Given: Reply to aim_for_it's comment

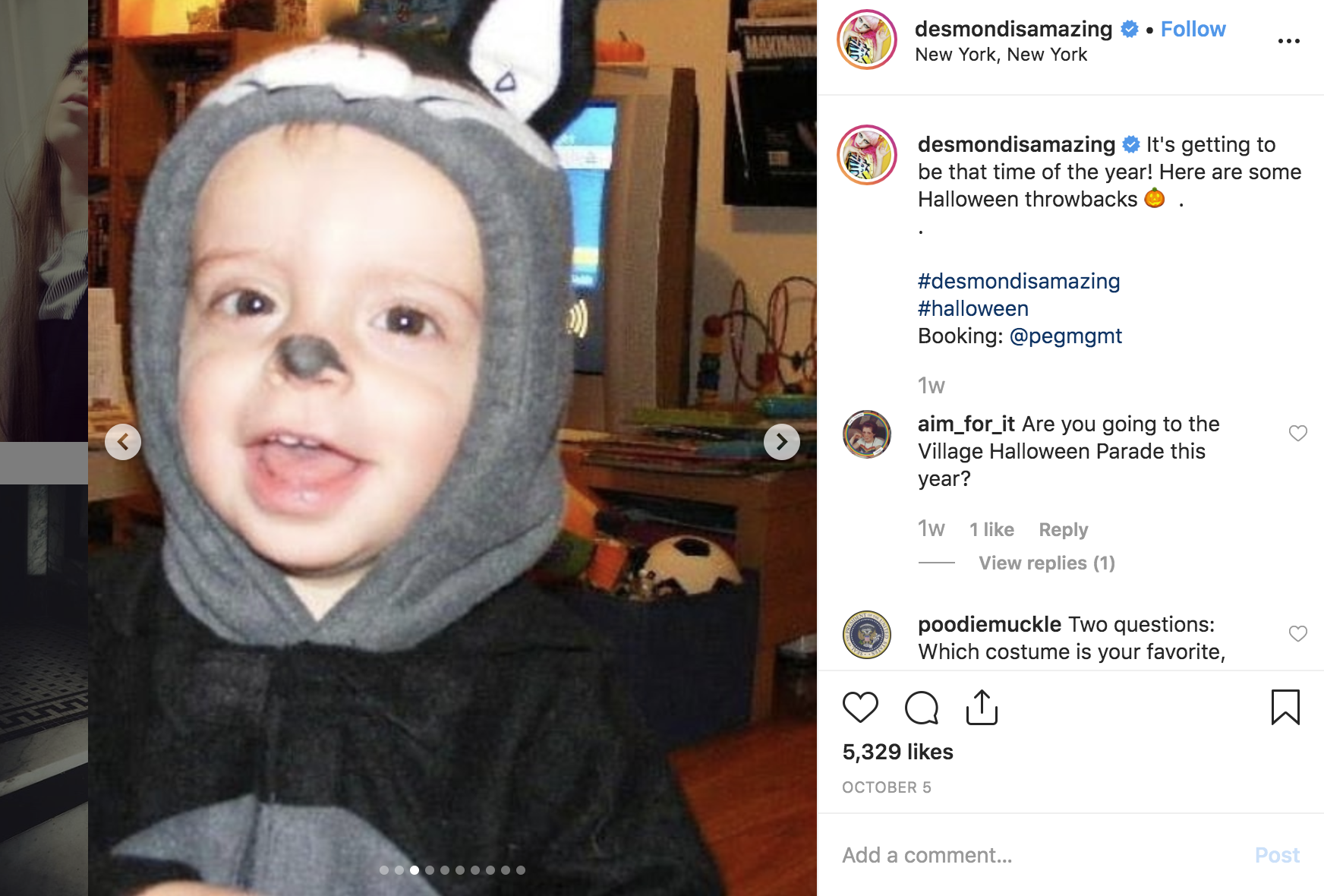Looking at the screenshot, I should [1063, 529].
